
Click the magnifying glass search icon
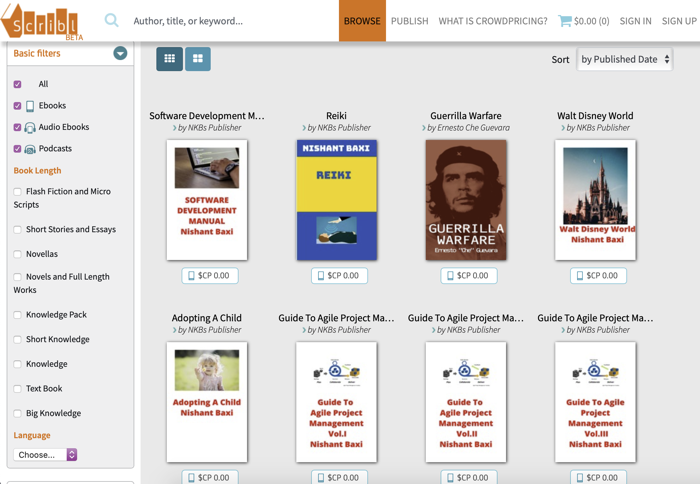(x=111, y=21)
